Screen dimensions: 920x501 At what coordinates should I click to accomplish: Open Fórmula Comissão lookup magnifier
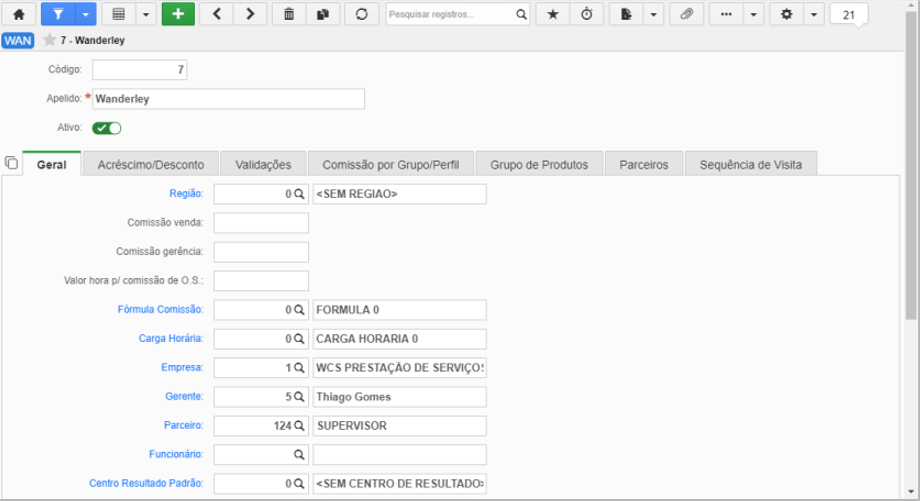(x=299, y=310)
